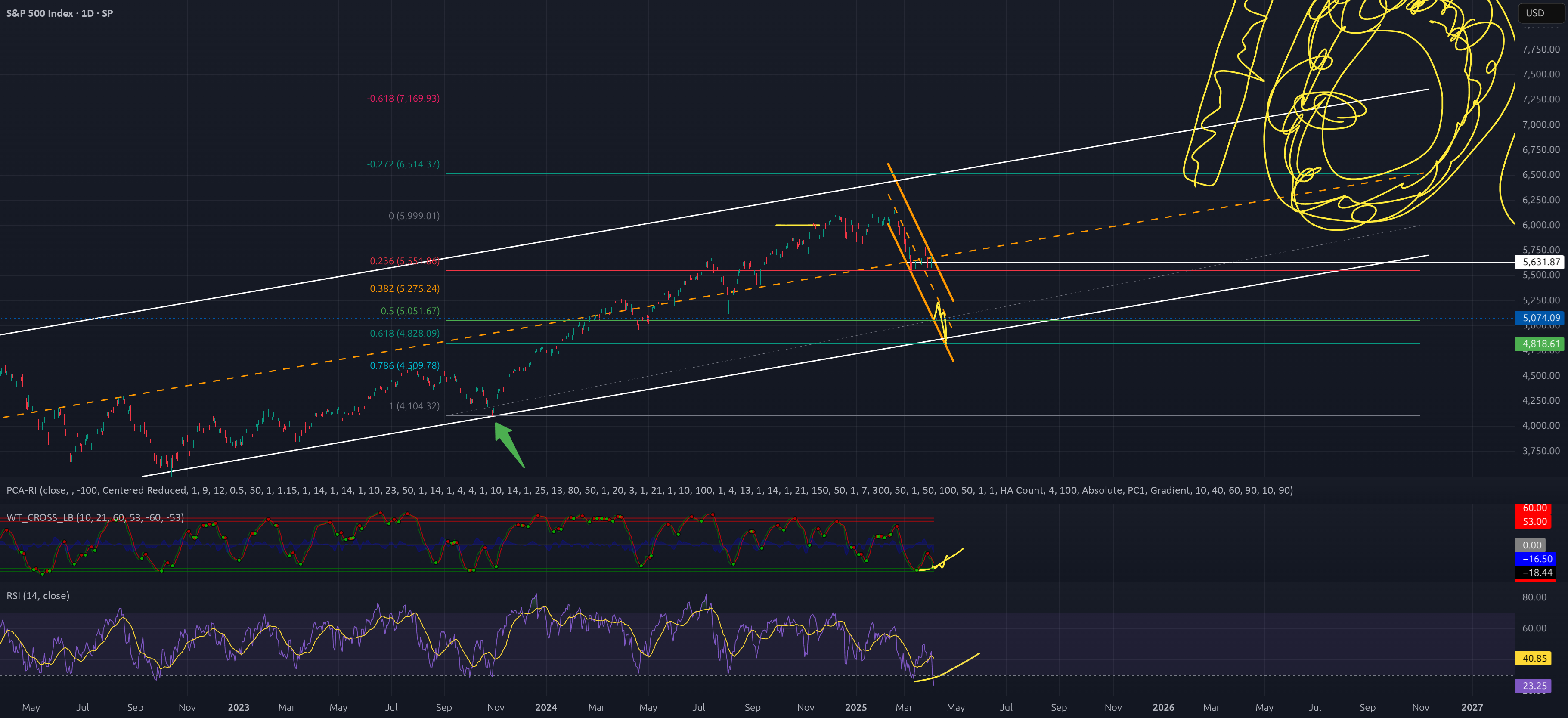1568x718 pixels.
Task: Click the blue 5,074.09 price label
Action: click(x=1540, y=318)
